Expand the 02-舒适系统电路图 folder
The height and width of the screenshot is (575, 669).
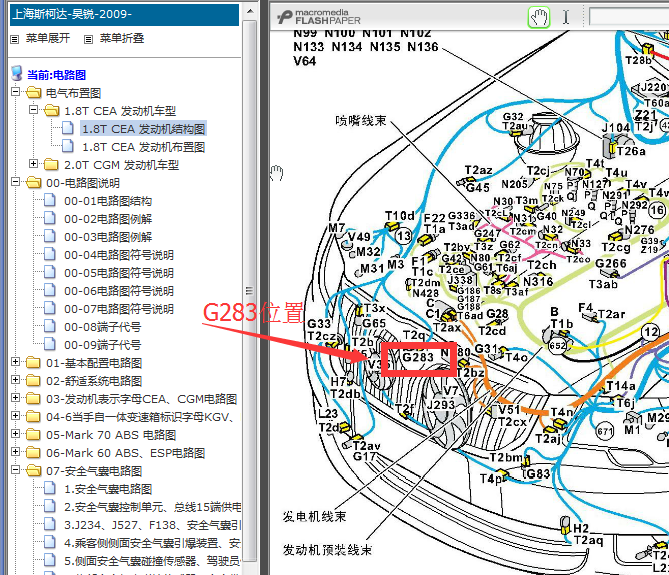click(x=15, y=380)
